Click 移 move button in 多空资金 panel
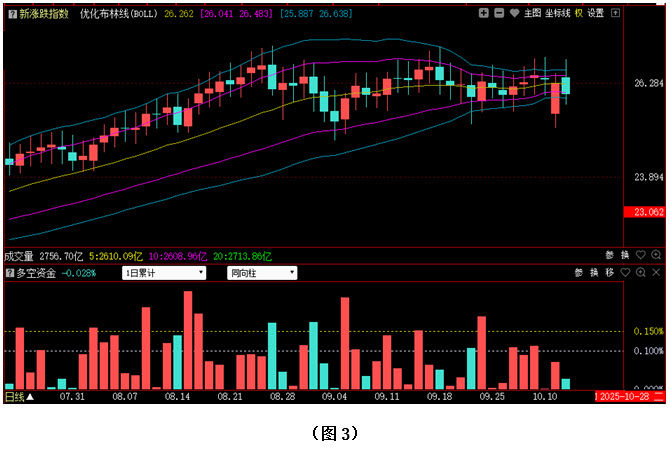This screenshot has width=670, height=452. 609,272
